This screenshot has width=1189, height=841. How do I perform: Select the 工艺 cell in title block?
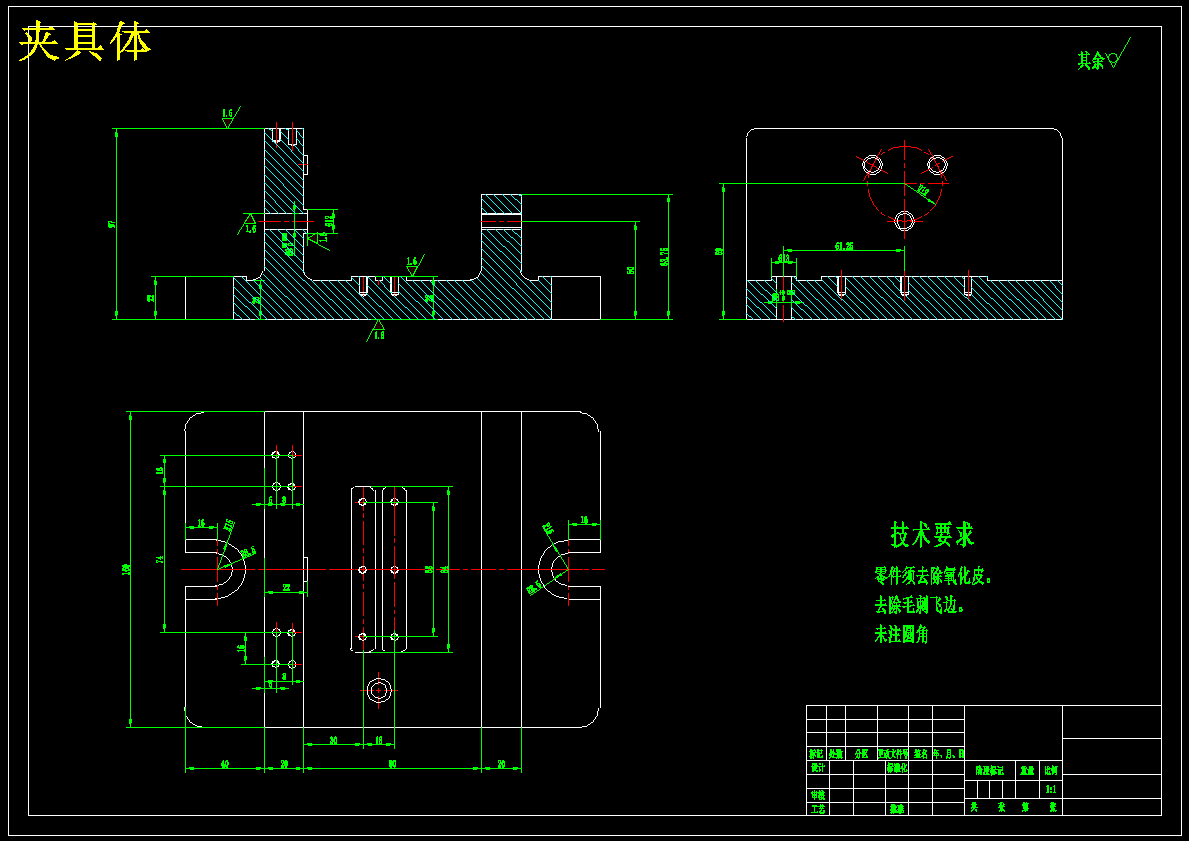pos(817,809)
